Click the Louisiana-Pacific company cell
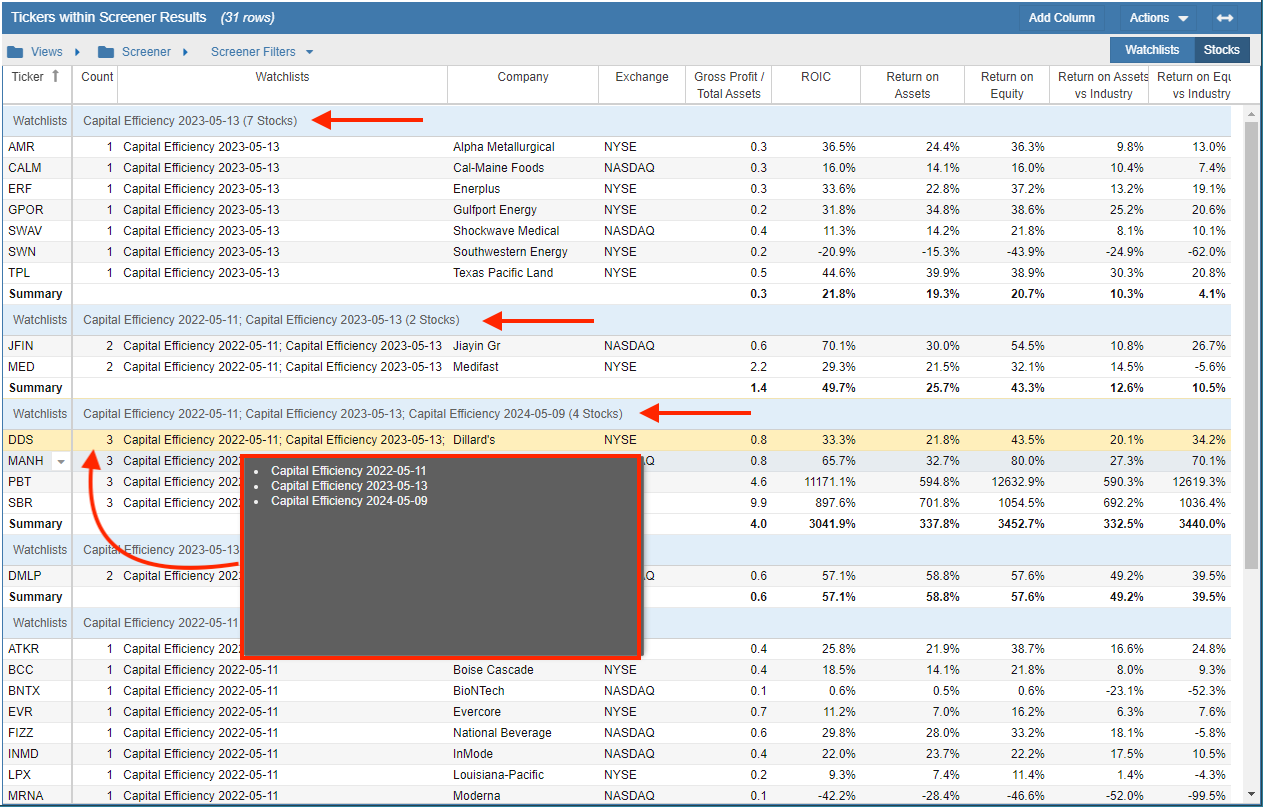The image size is (1263, 807). tap(523, 775)
